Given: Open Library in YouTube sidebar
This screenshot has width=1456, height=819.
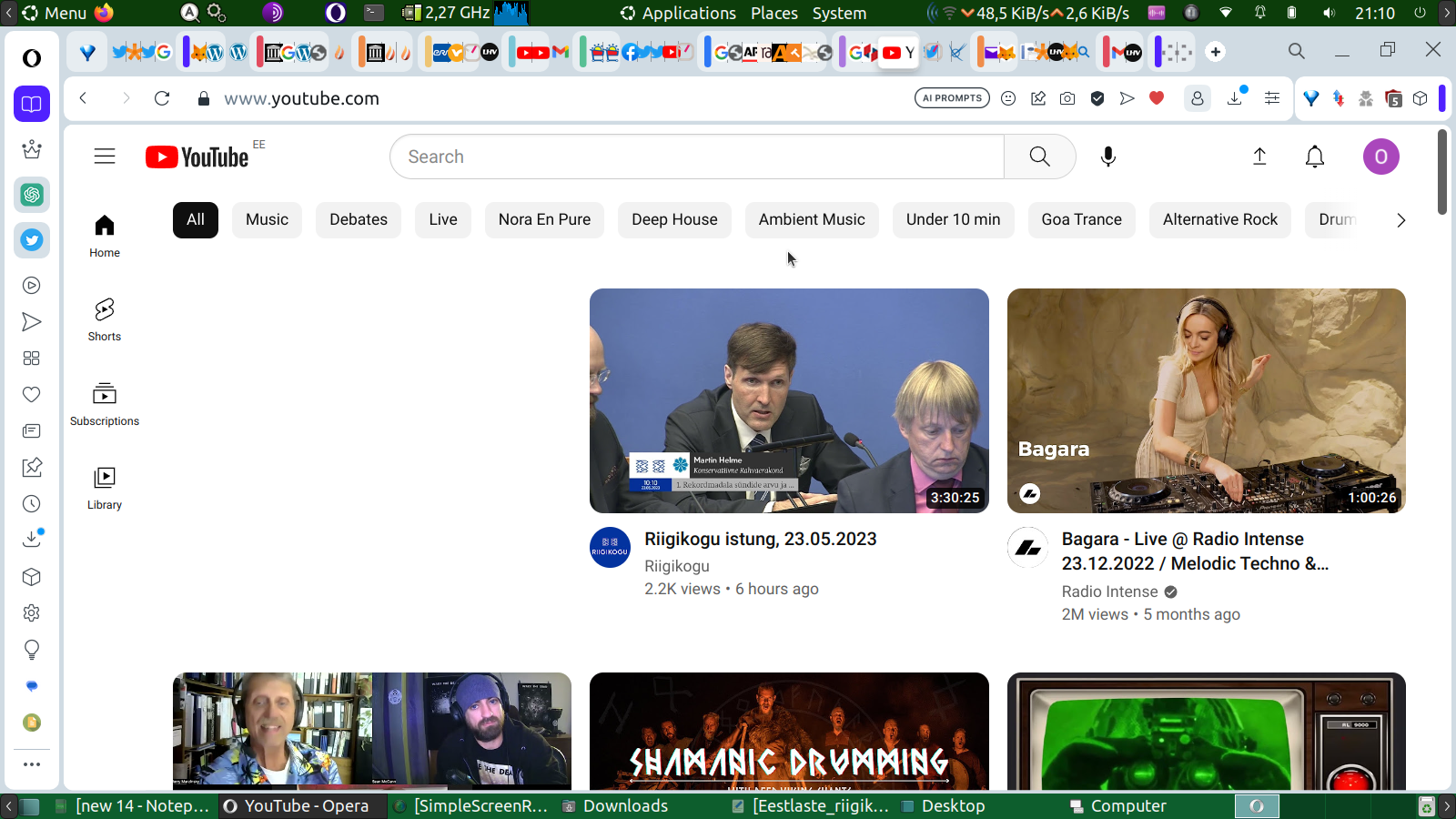Looking at the screenshot, I should [105, 488].
